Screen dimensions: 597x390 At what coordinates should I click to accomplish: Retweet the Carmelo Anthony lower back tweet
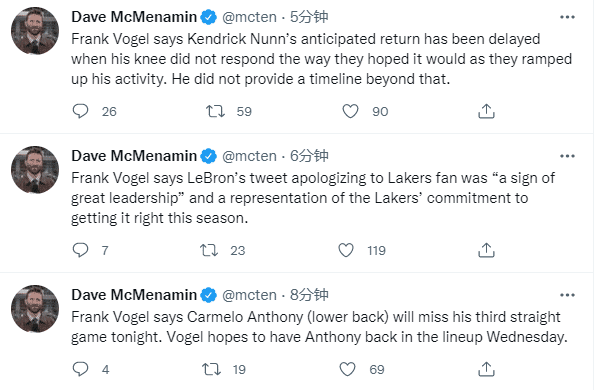click(211, 369)
